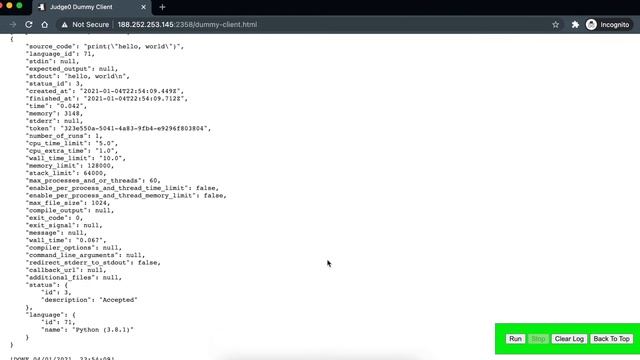The height and width of the screenshot is (360, 640).
Task: Click the "max_processes_and_or_threads" line
Action: coord(93,180)
